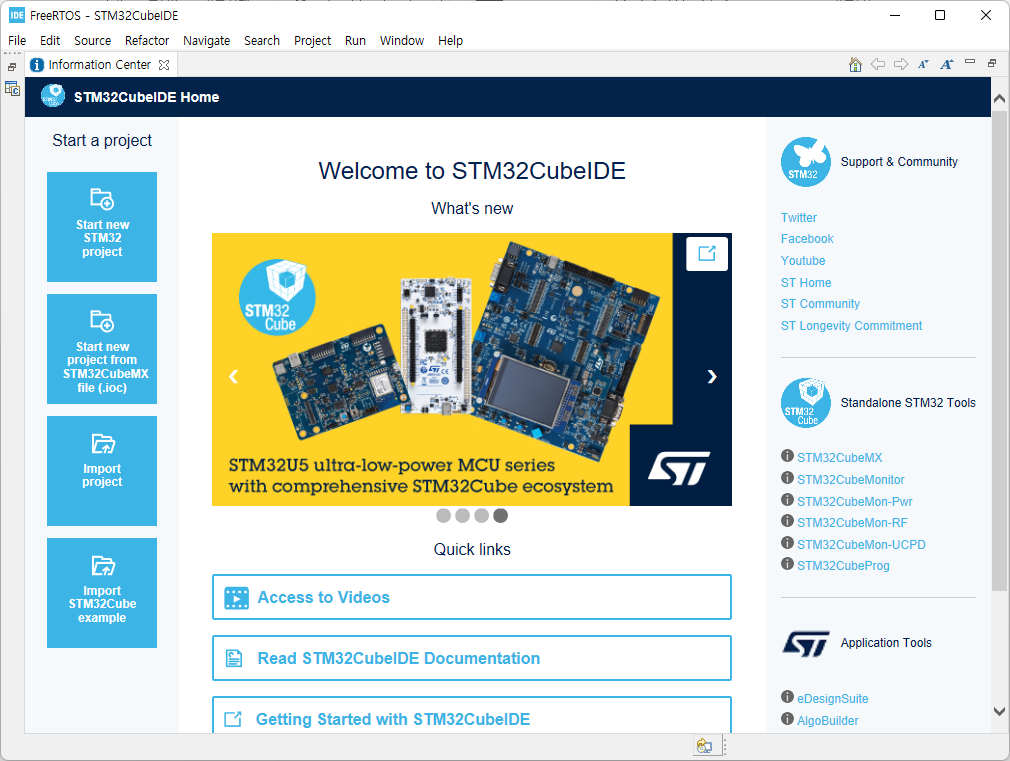Select the Information Center tab

(x=100, y=64)
